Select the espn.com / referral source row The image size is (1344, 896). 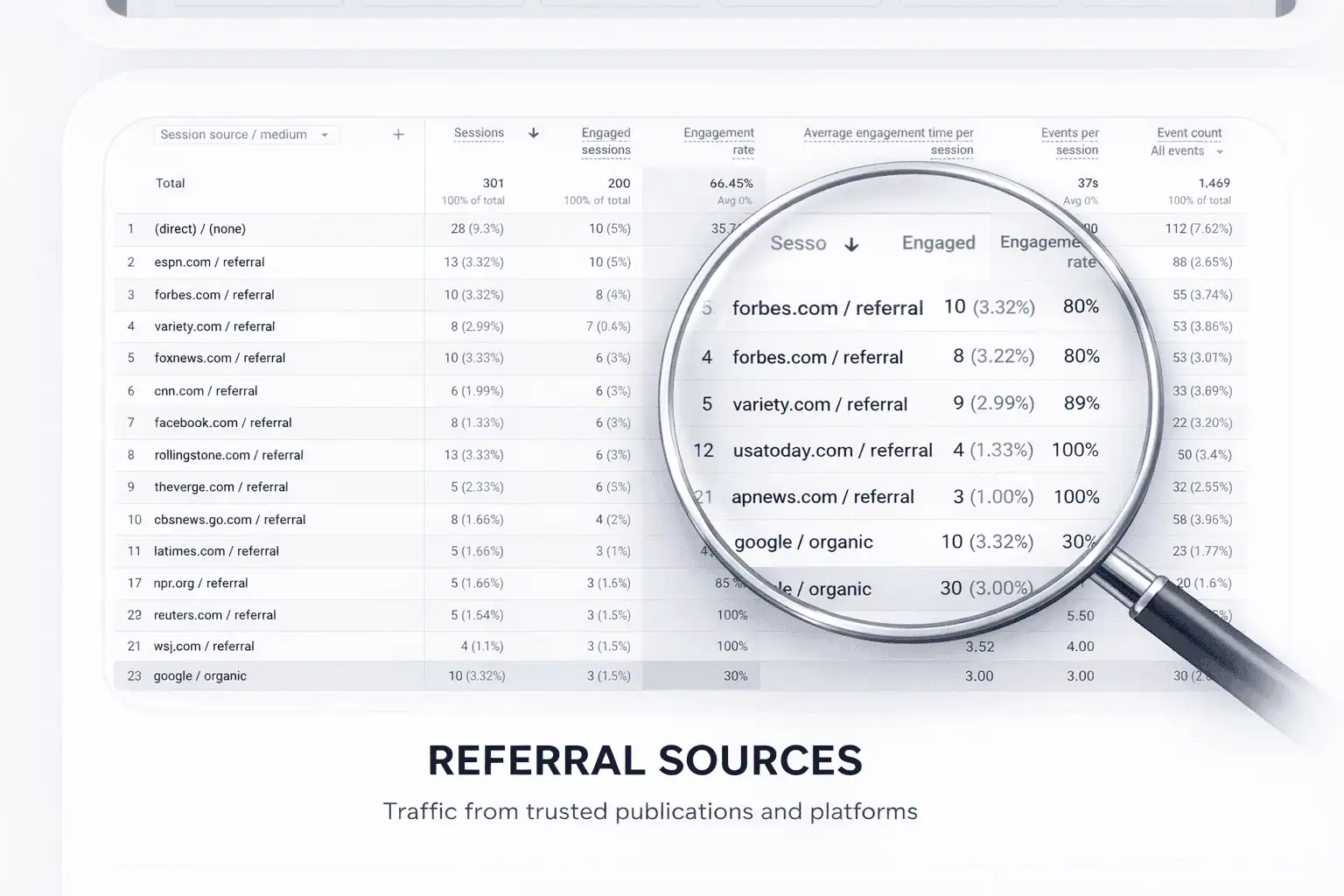click(x=212, y=262)
